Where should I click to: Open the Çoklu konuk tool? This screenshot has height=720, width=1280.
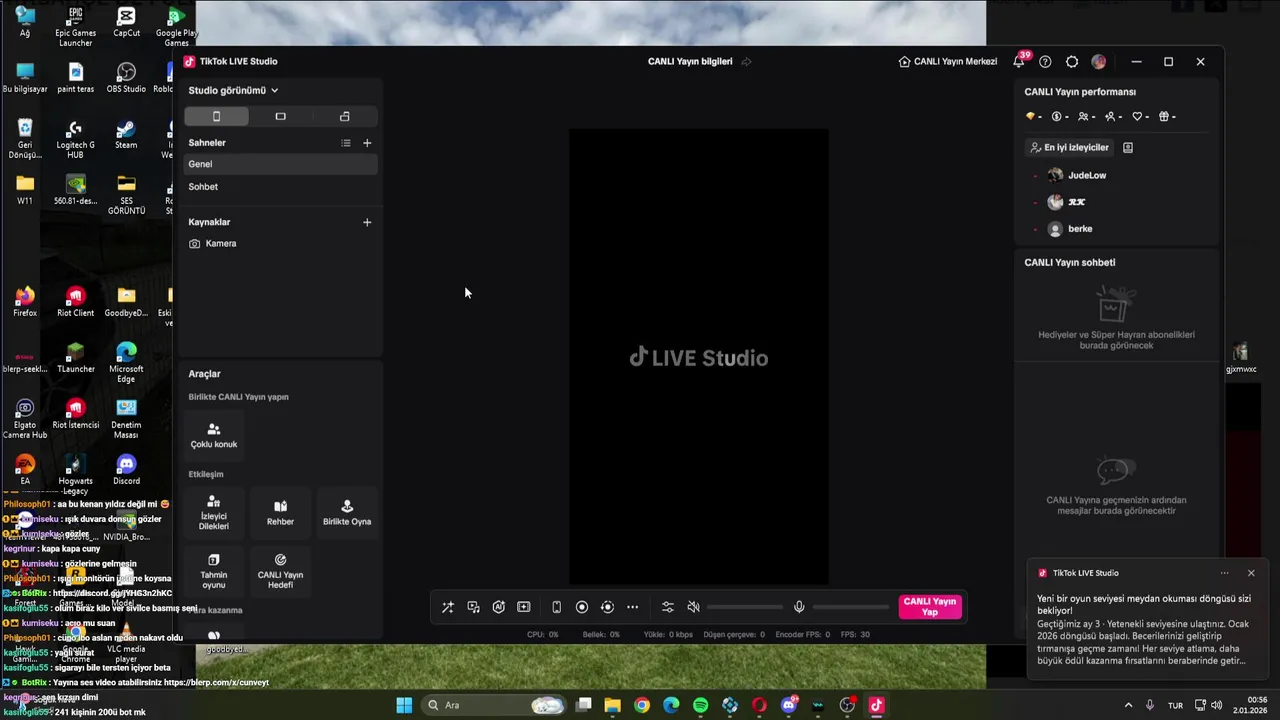click(214, 435)
